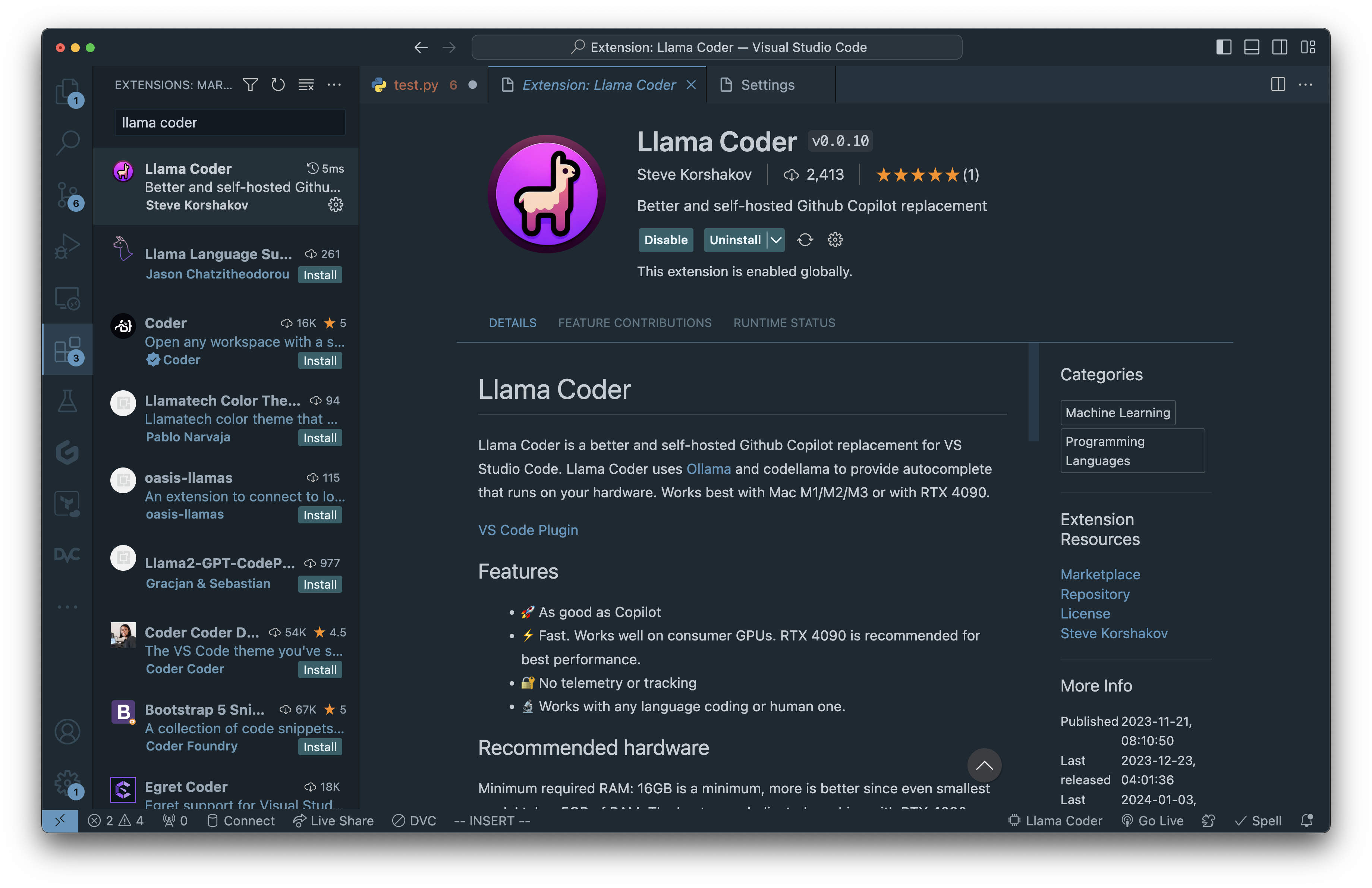Open editor More Actions ellipsis menu
The image size is (1372, 888).
[1306, 85]
